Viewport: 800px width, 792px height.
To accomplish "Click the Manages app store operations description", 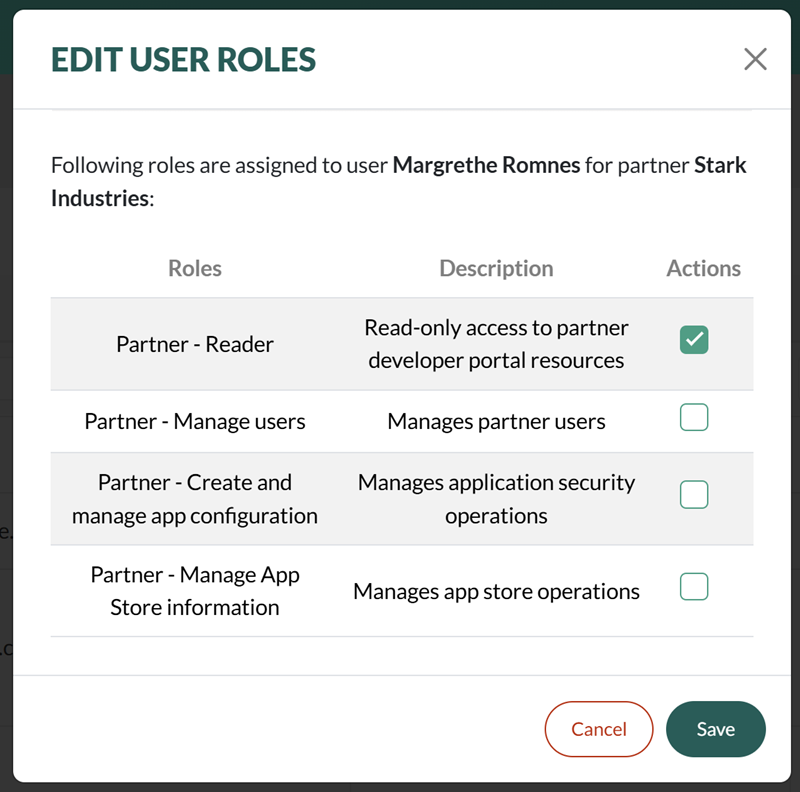I will (x=496, y=591).
